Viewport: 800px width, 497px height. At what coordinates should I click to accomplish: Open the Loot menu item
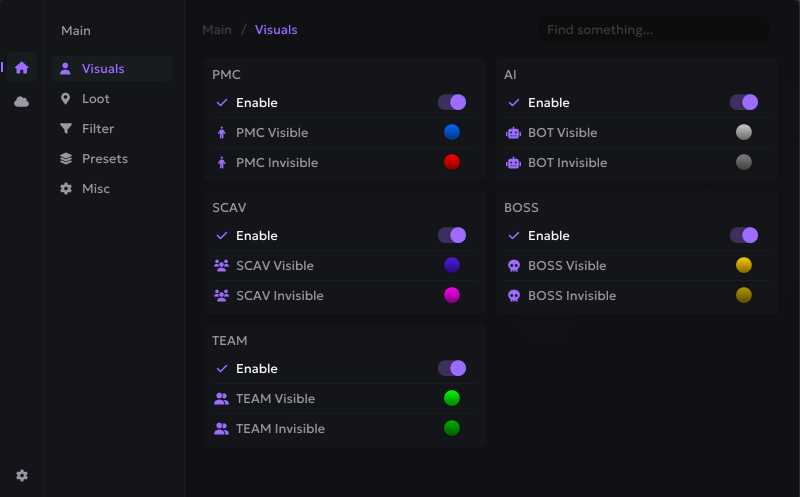tap(96, 99)
